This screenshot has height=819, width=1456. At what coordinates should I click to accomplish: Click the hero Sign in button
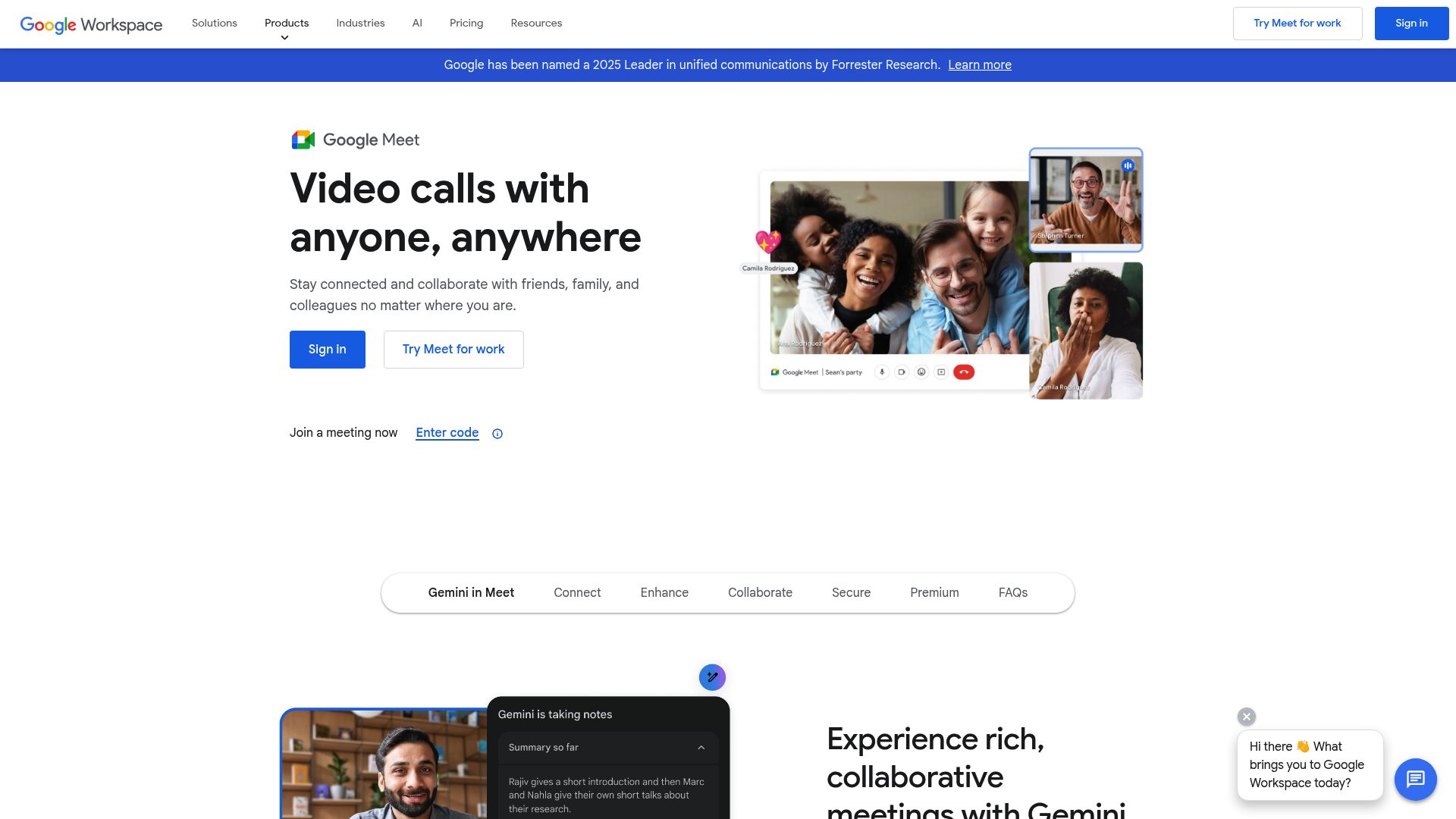click(328, 350)
